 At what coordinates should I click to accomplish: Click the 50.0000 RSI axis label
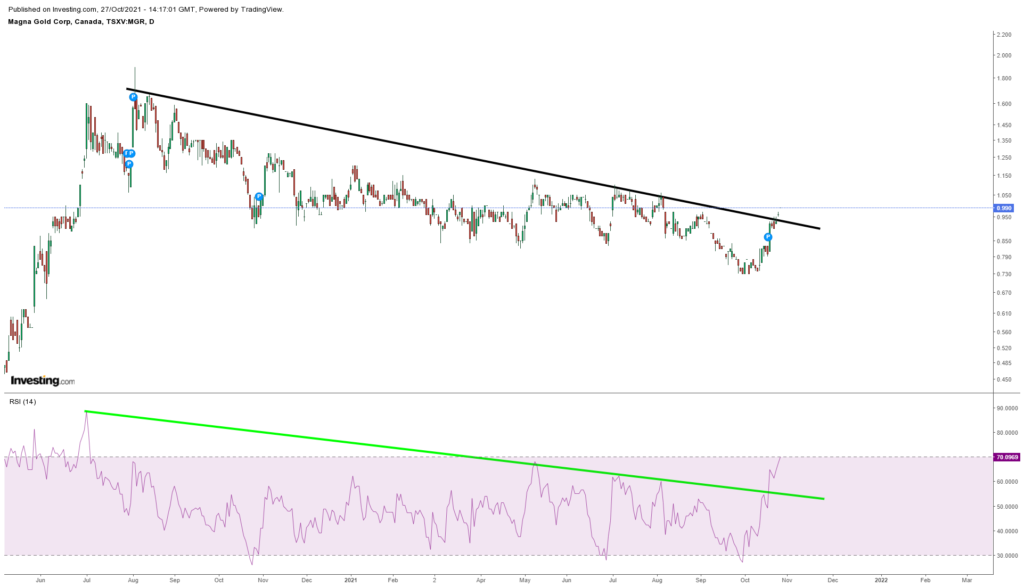point(1007,507)
